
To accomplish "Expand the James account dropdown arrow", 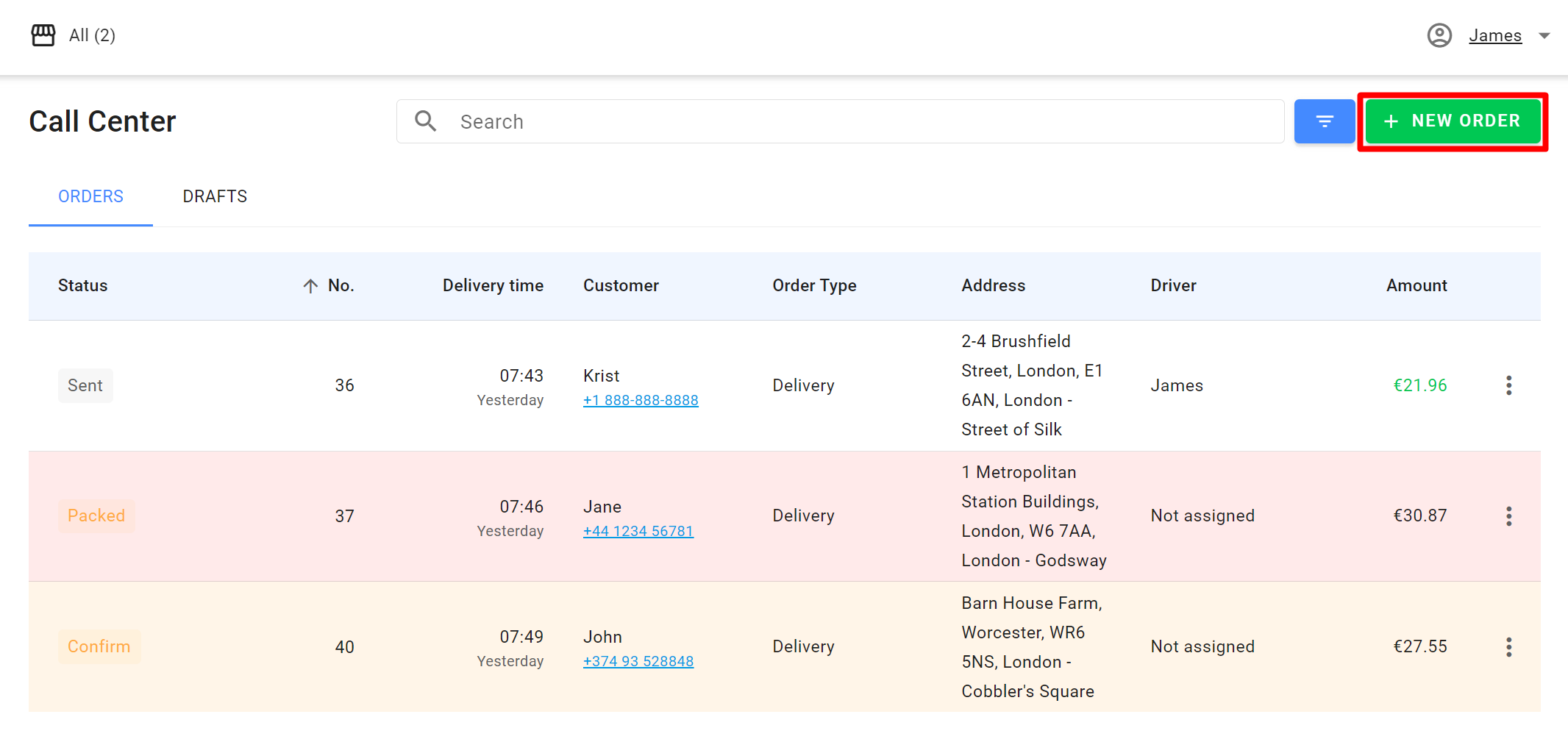I will 1544,35.
